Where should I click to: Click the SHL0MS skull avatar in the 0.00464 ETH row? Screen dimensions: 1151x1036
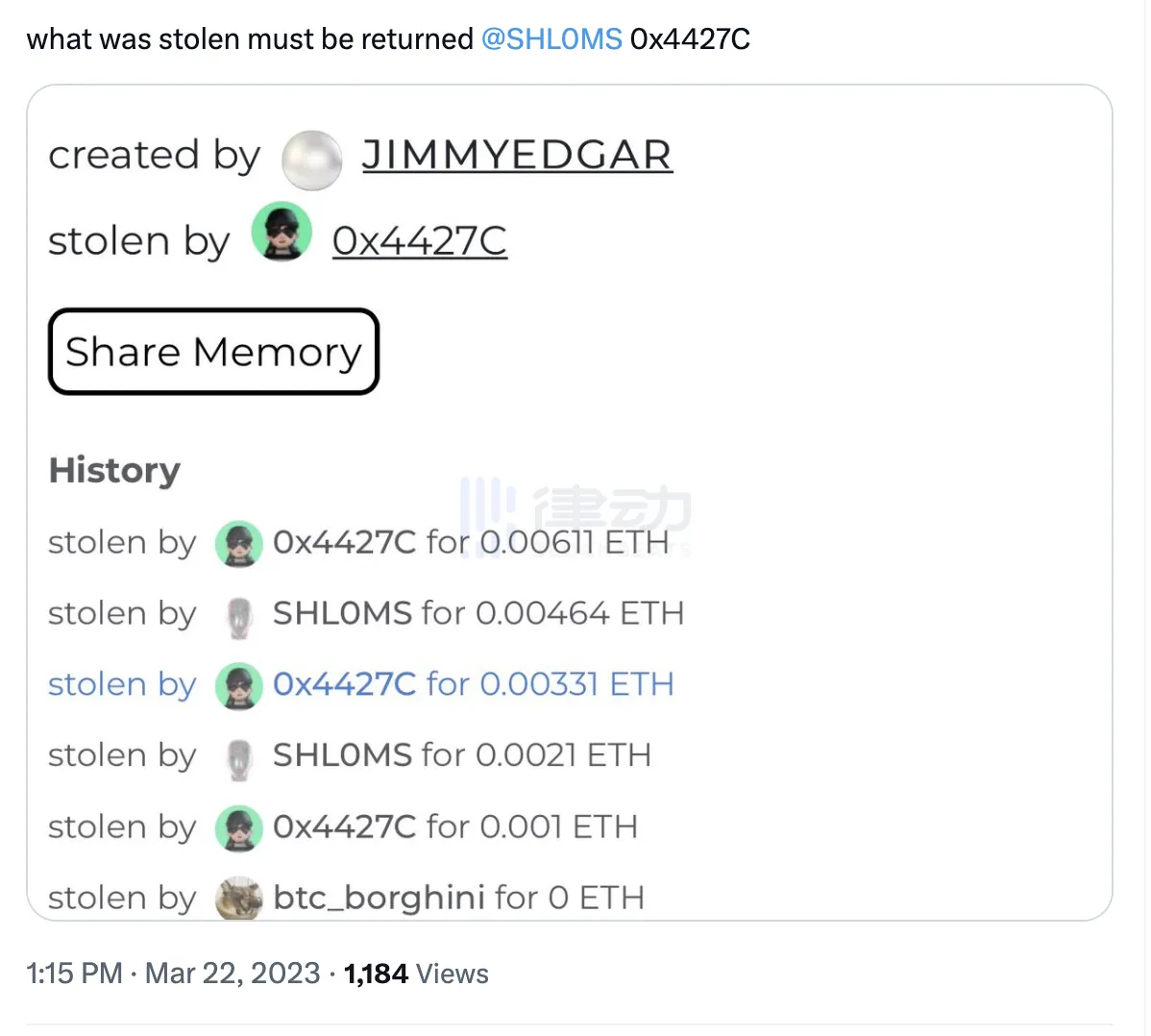pos(238,614)
